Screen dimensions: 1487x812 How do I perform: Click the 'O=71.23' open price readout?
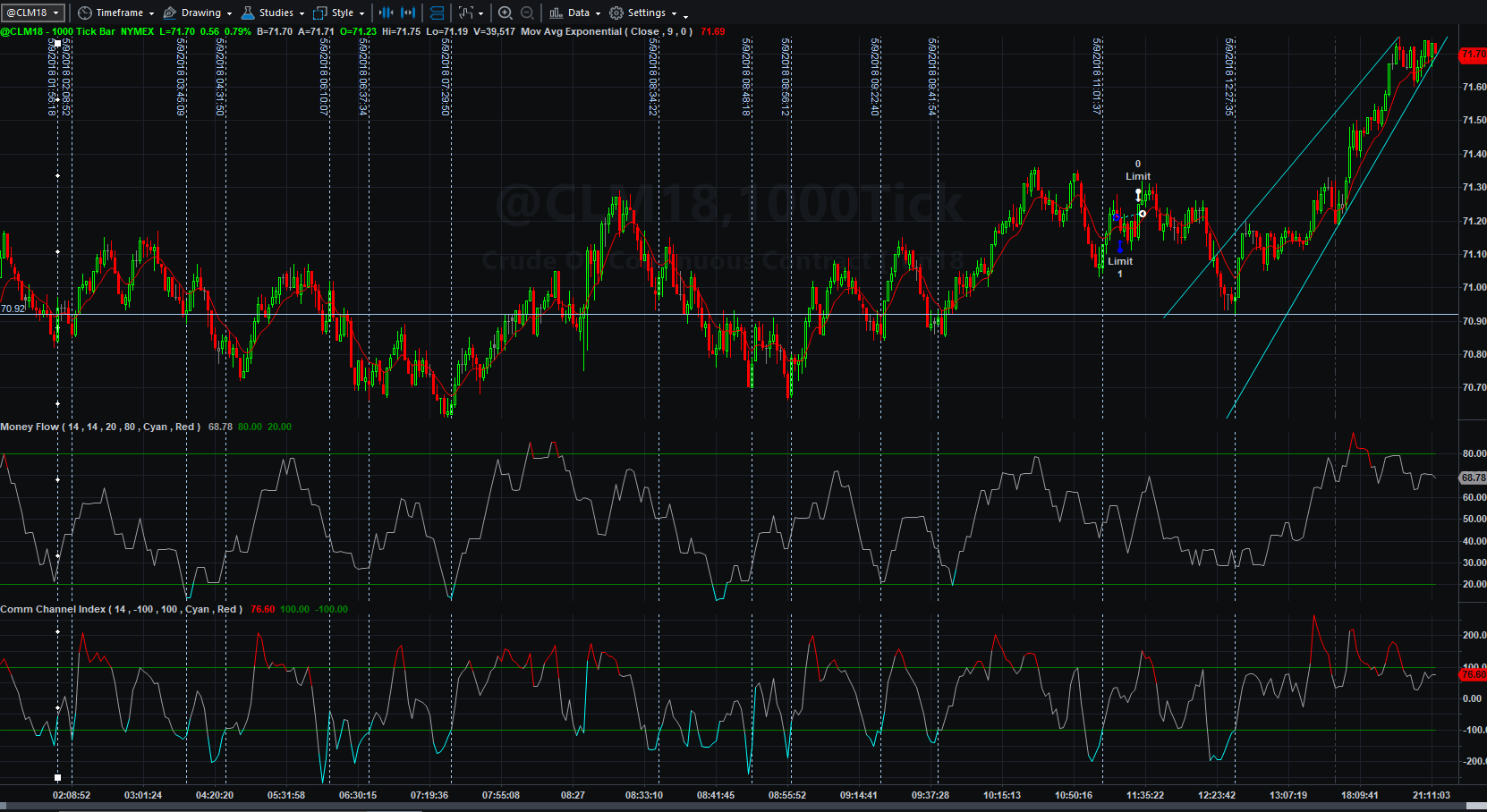(x=358, y=31)
